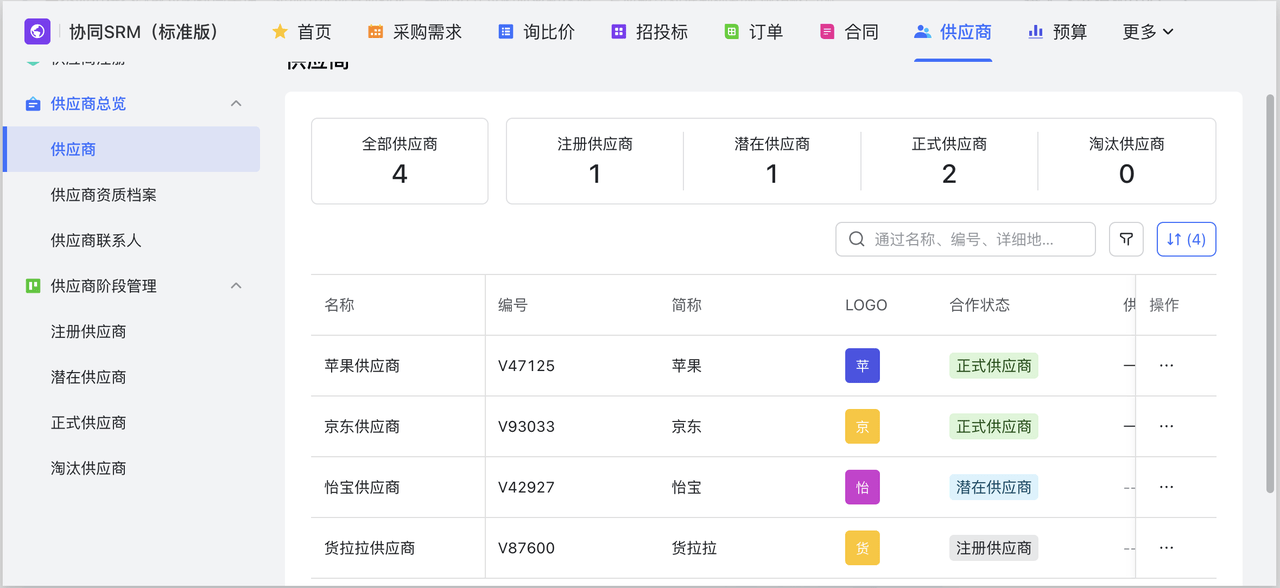Image resolution: width=1280 pixels, height=588 pixels.
Task: Click the 协同SRM app logo icon
Action: 37,32
